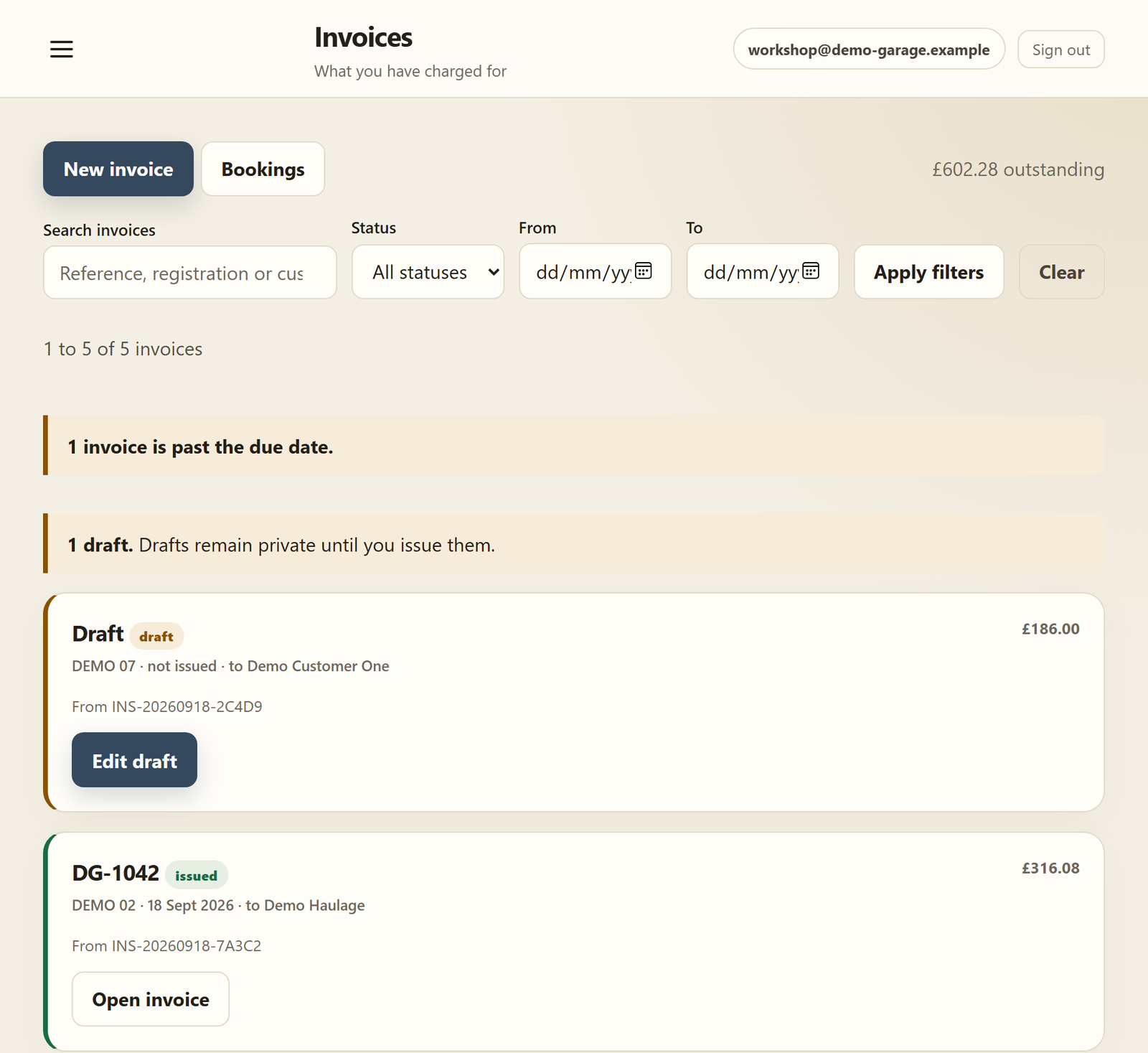Open the hamburger navigation menu

pyautogui.click(x=62, y=49)
